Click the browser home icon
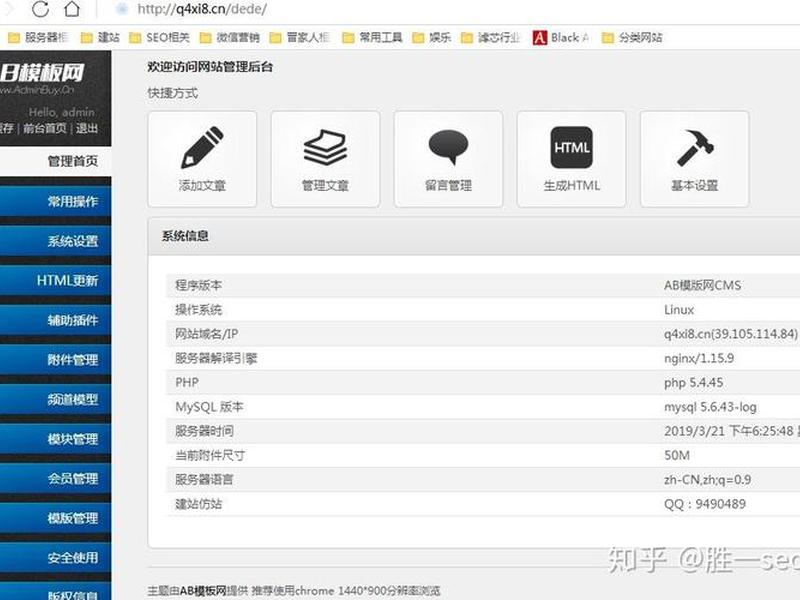 [72, 9]
